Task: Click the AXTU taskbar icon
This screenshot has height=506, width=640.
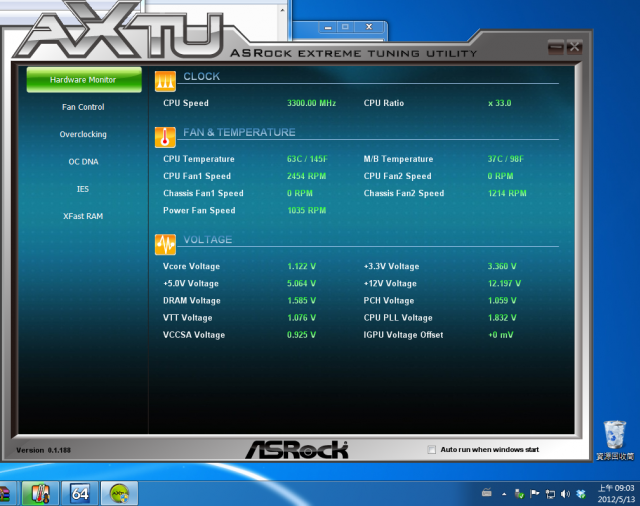Action: [x=120, y=493]
